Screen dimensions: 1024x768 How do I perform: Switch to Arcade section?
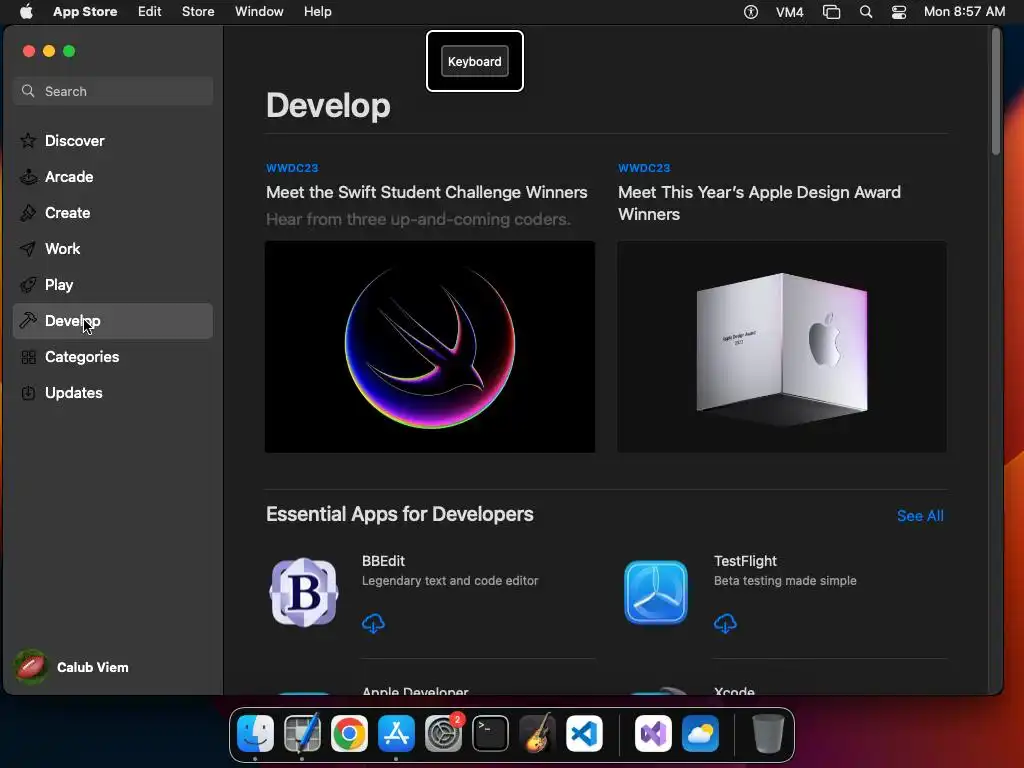point(113,177)
